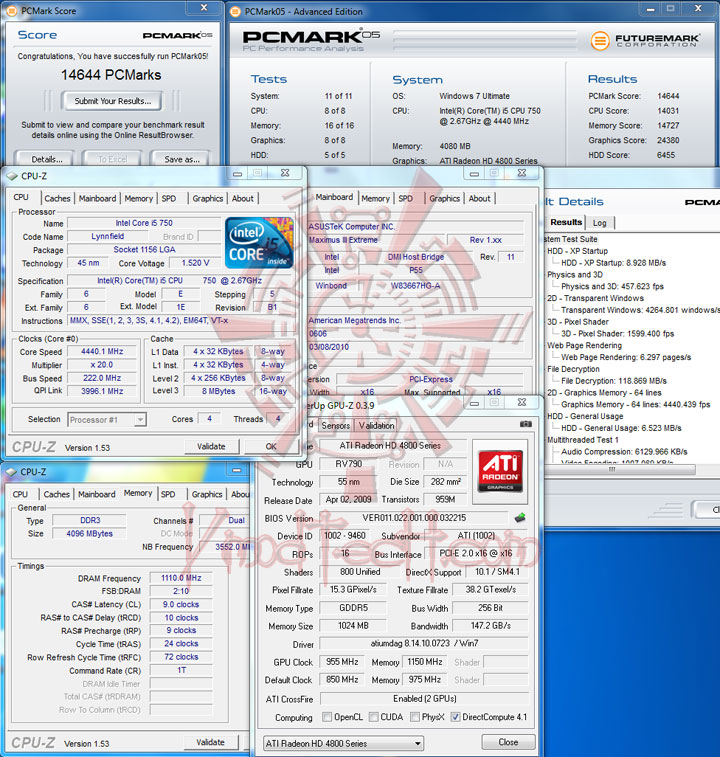Open the Sensors tab in GPU-Z
This screenshot has height=757, width=720.
336,425
